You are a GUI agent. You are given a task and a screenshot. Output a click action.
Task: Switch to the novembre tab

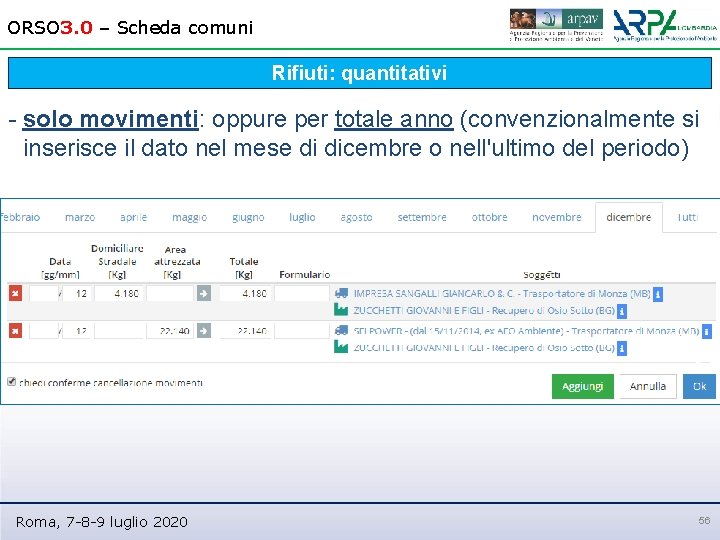click(x=557, y=217)
